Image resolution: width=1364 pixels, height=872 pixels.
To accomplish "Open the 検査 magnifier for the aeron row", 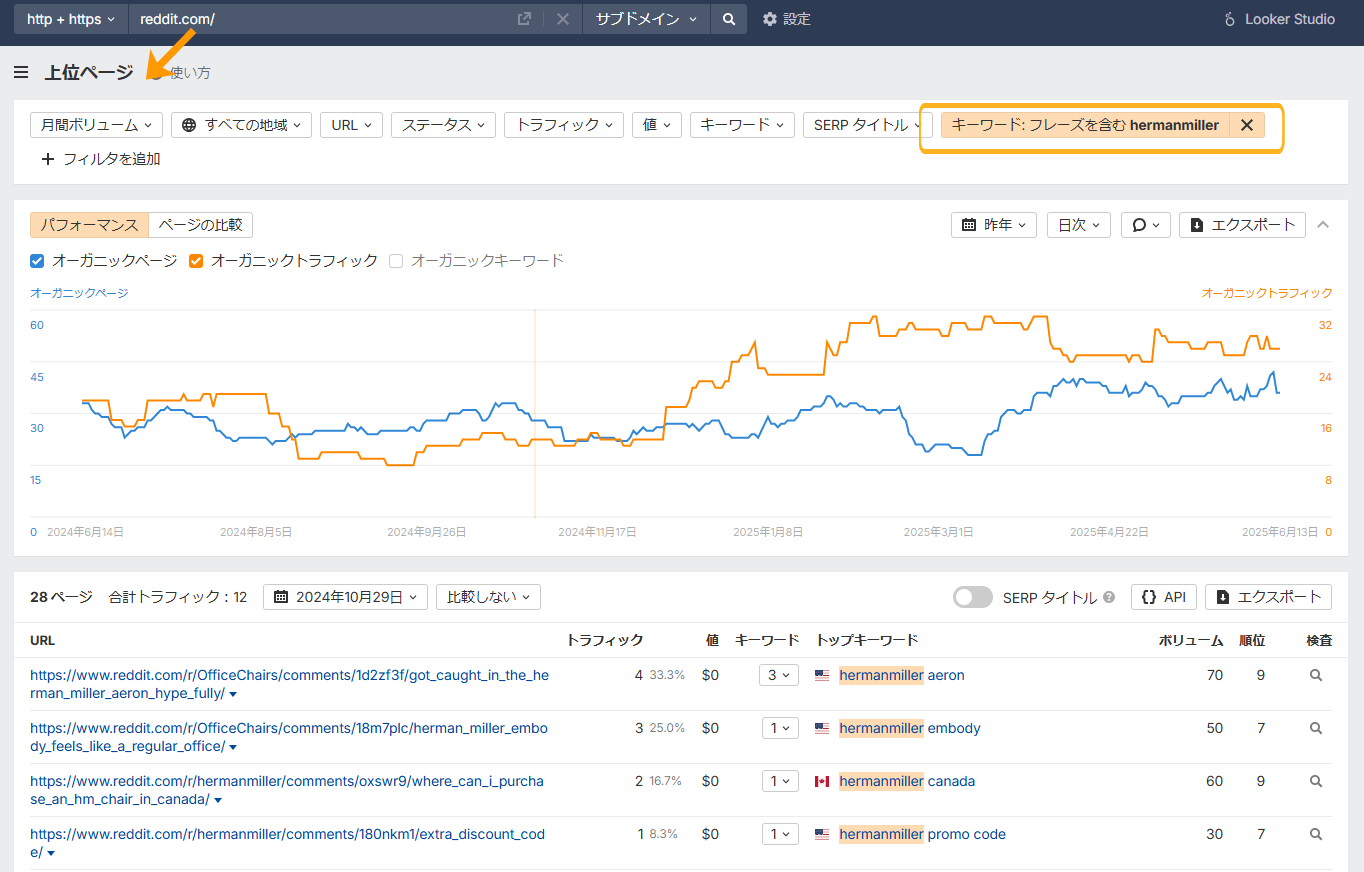I will tap(1316, 675).
